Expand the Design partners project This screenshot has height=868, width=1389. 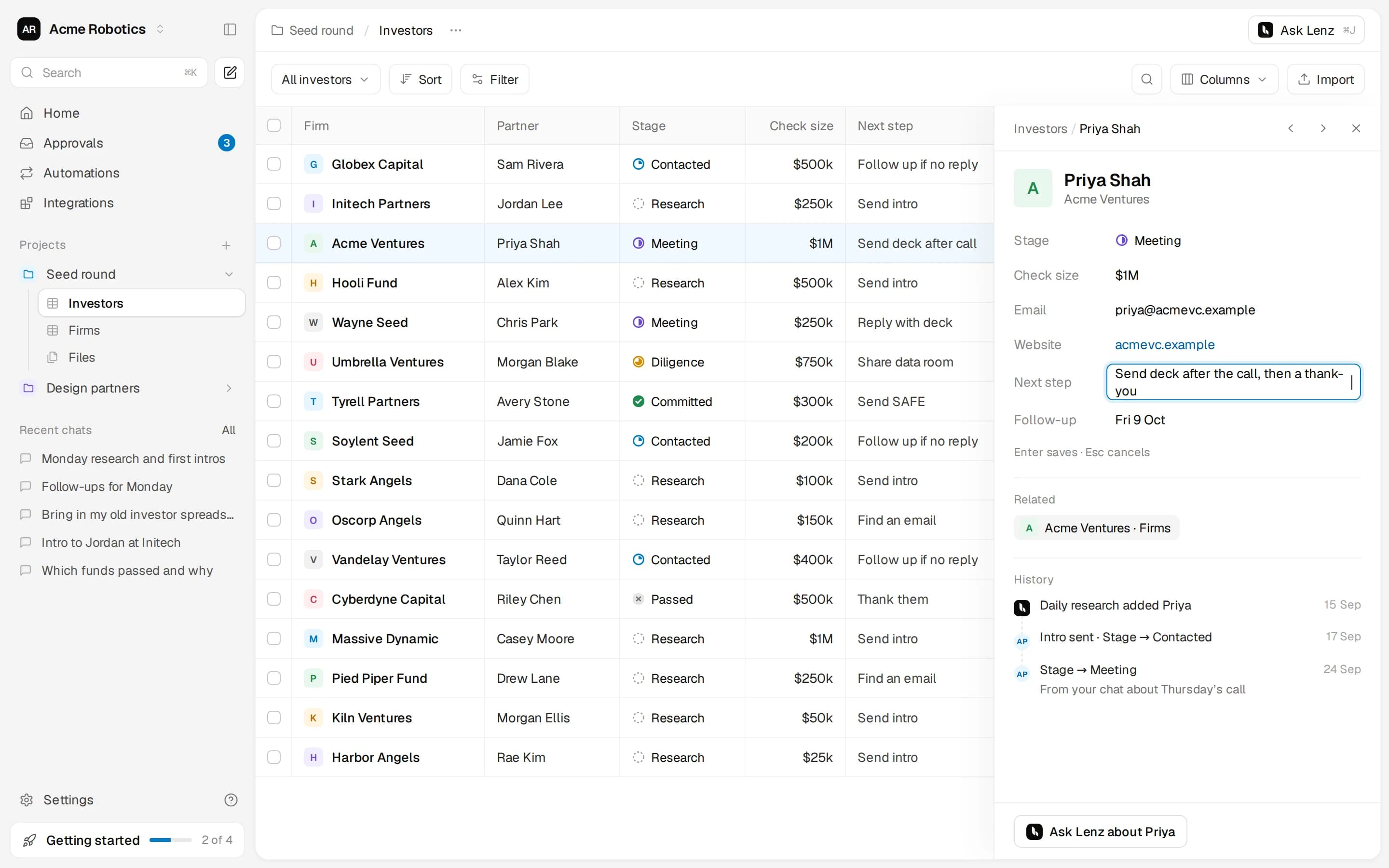pyautogui.click(x=229, y=388)
